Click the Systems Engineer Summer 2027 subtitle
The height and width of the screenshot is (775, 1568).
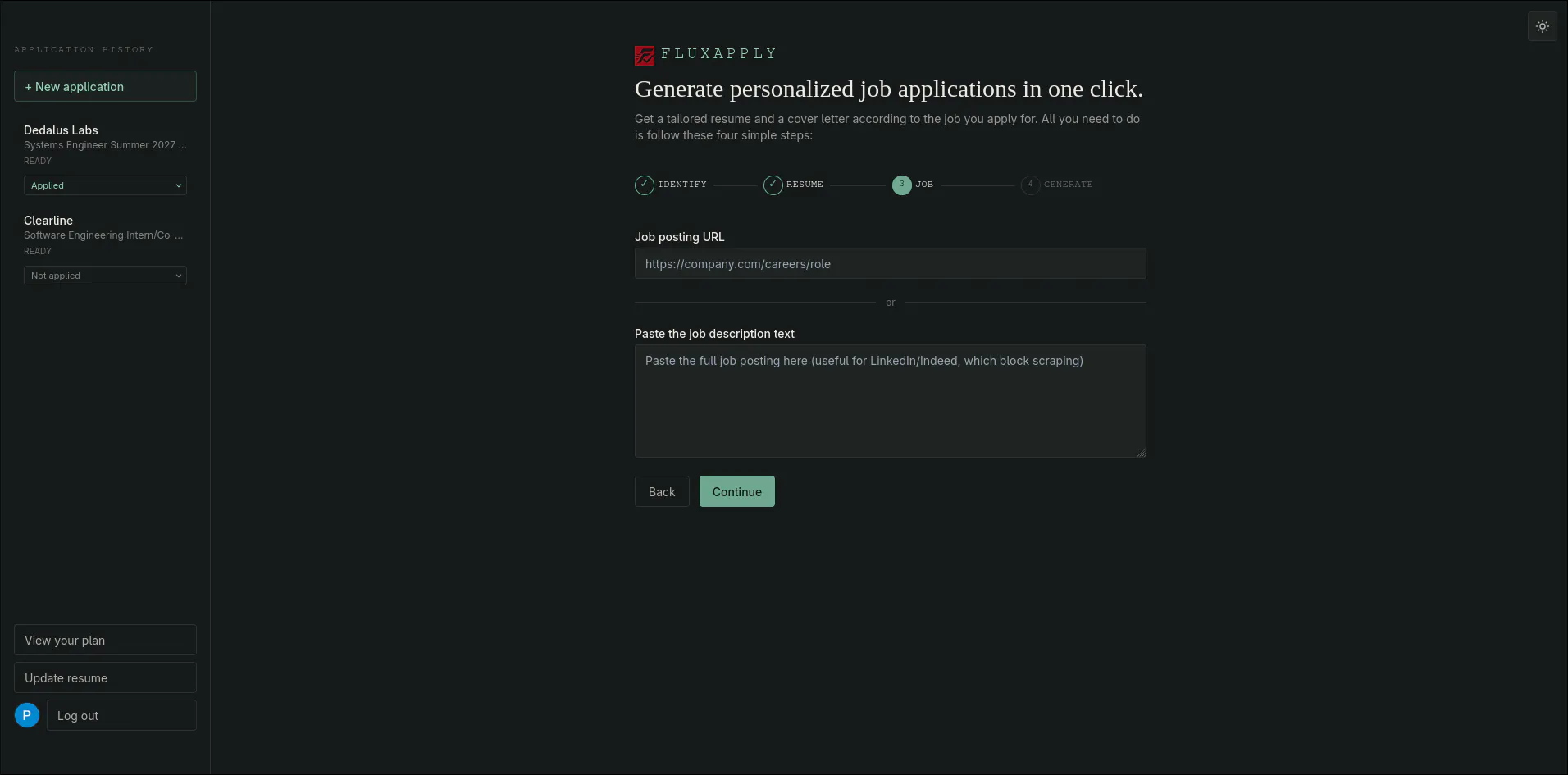tap(105, 145)
